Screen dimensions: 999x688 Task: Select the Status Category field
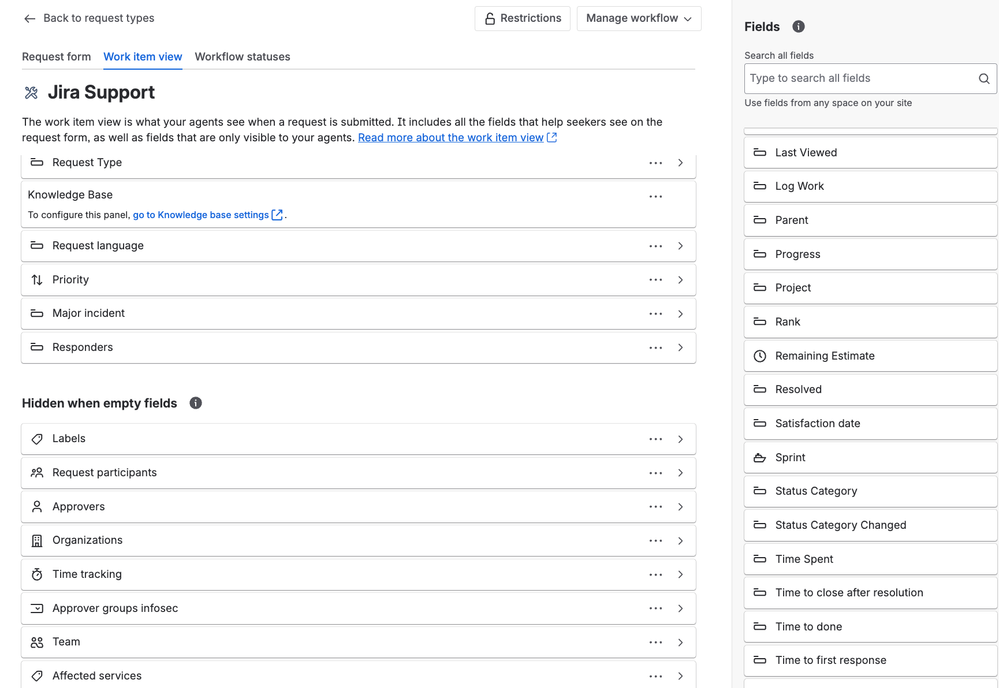point(870,491)
